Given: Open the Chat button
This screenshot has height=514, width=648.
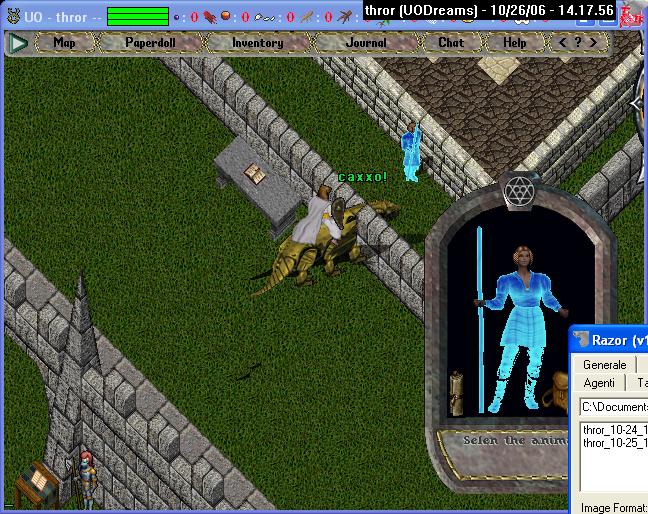Looking at the screenshot, I should click(451, 43).
